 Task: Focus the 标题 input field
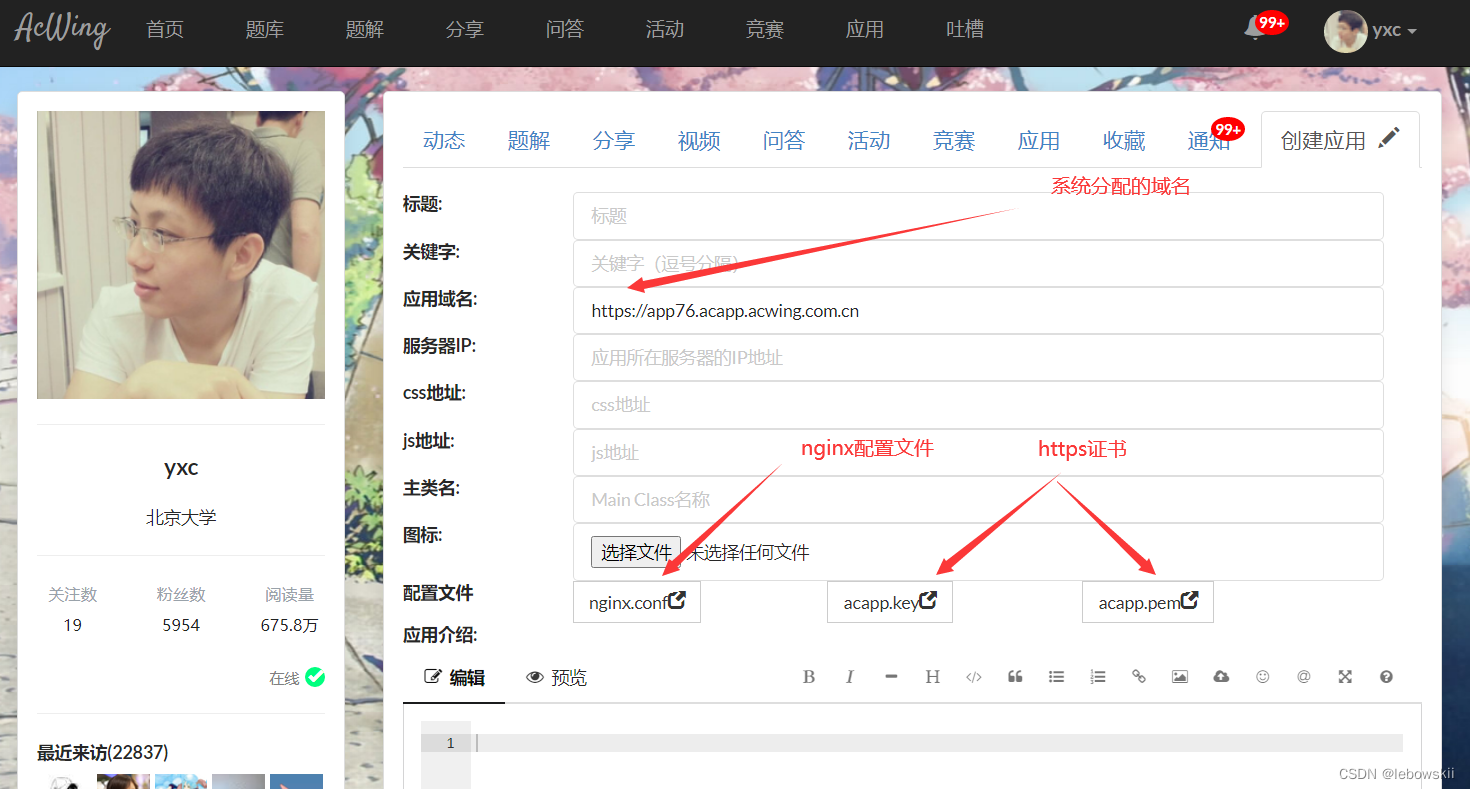pos(978,216)
